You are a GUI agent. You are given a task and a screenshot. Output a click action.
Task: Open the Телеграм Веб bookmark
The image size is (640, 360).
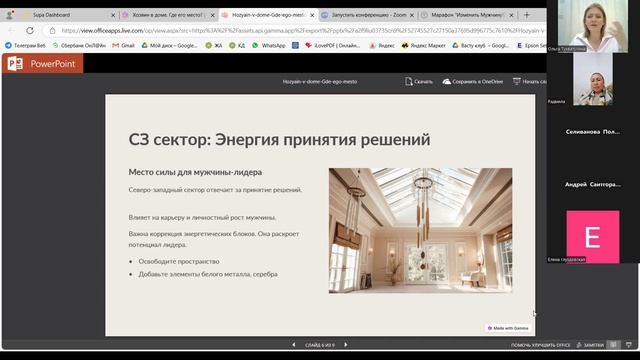[25, 46]
